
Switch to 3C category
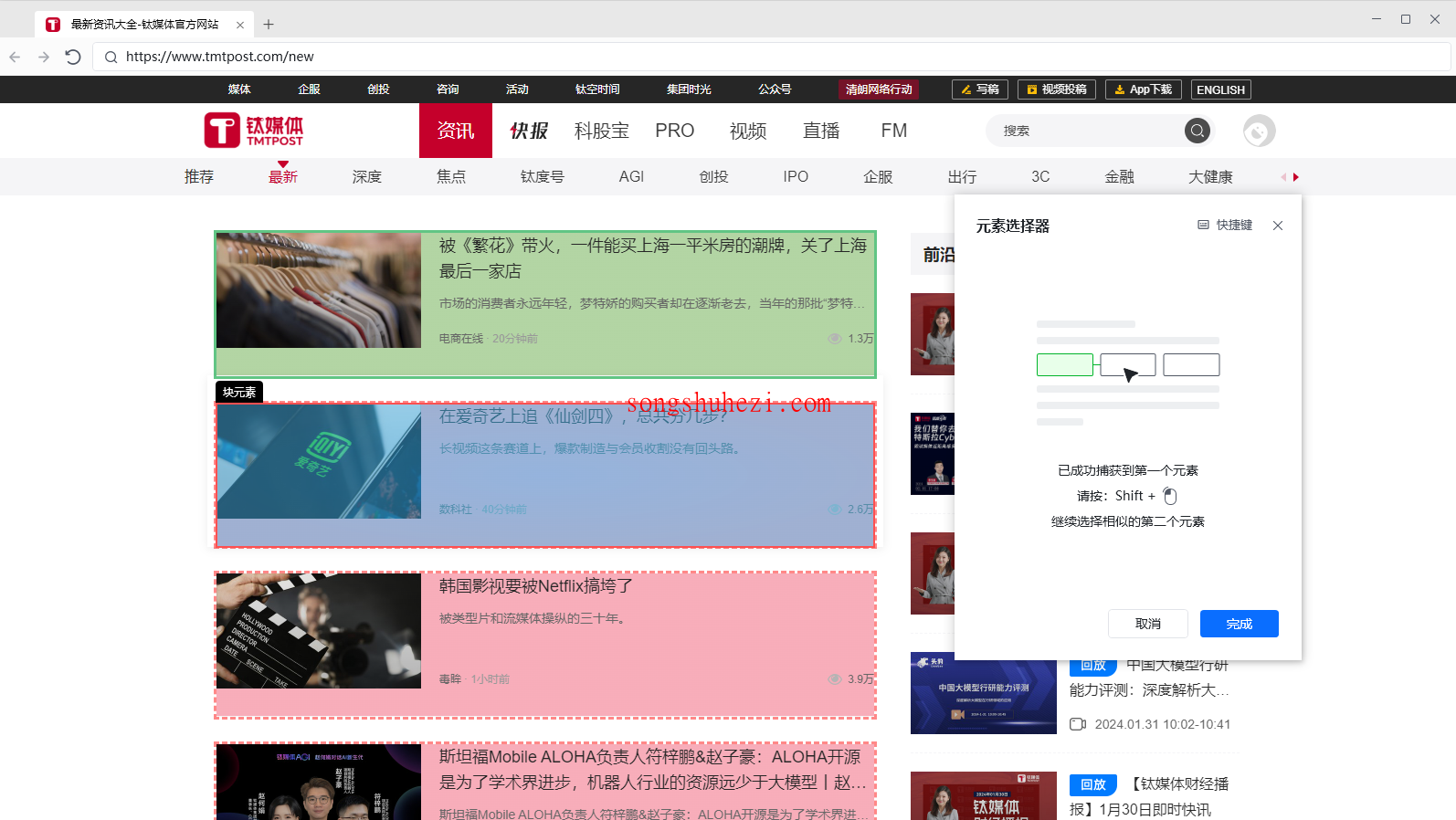tap(1040, 177)
